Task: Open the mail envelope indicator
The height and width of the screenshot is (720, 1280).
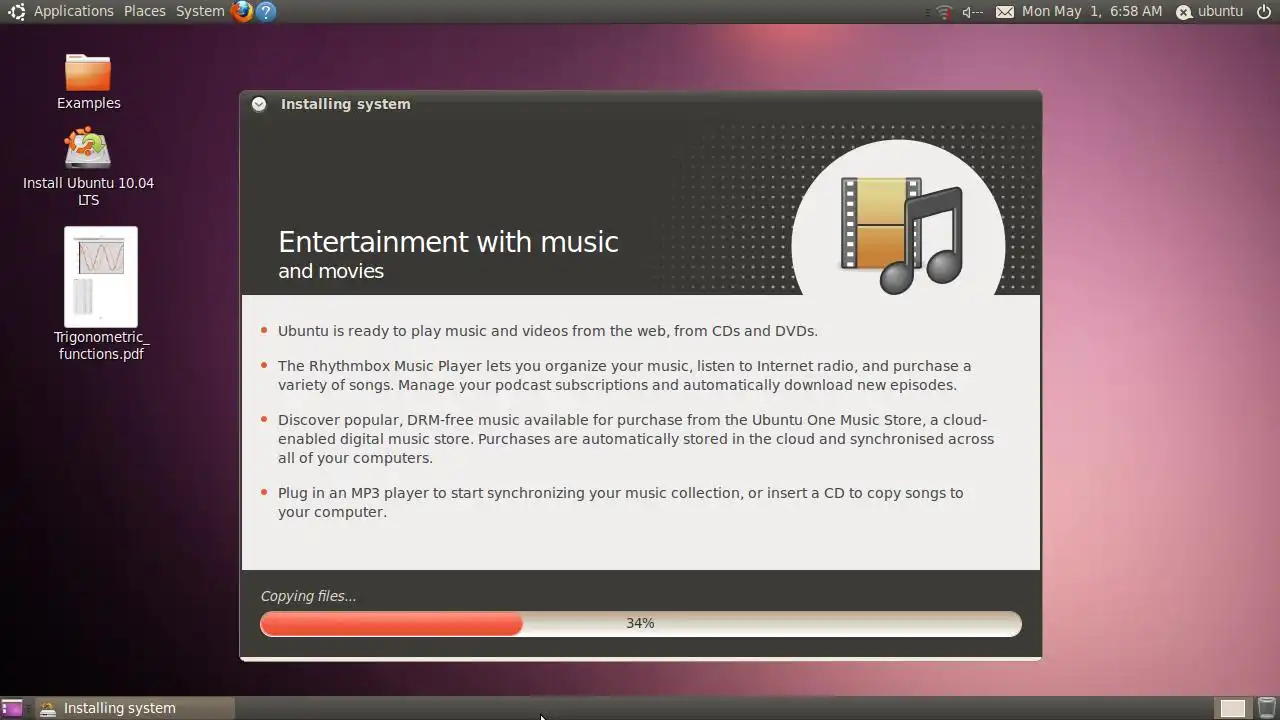Action: tap(1005, 12)
